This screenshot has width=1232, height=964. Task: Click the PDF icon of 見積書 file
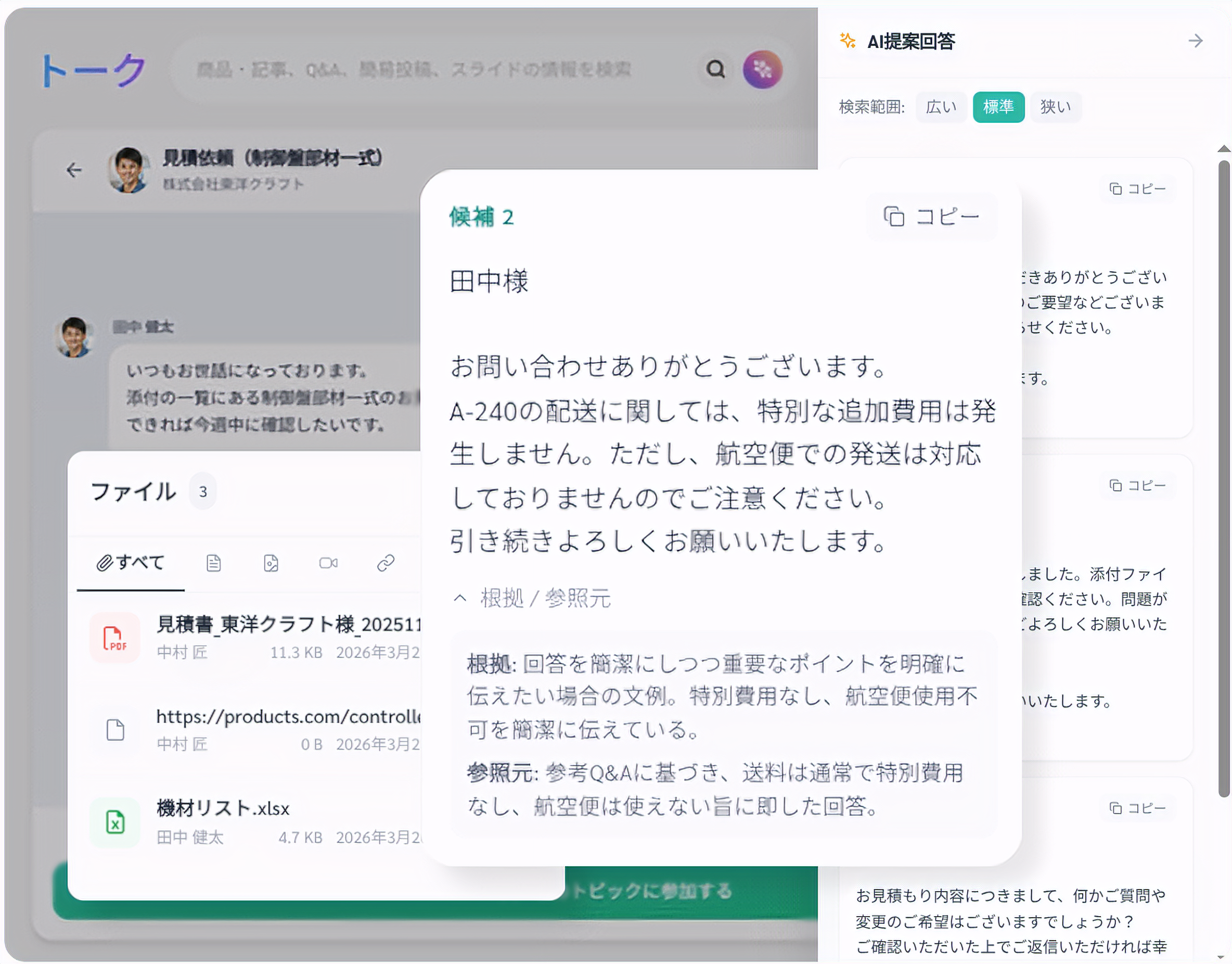114,638
